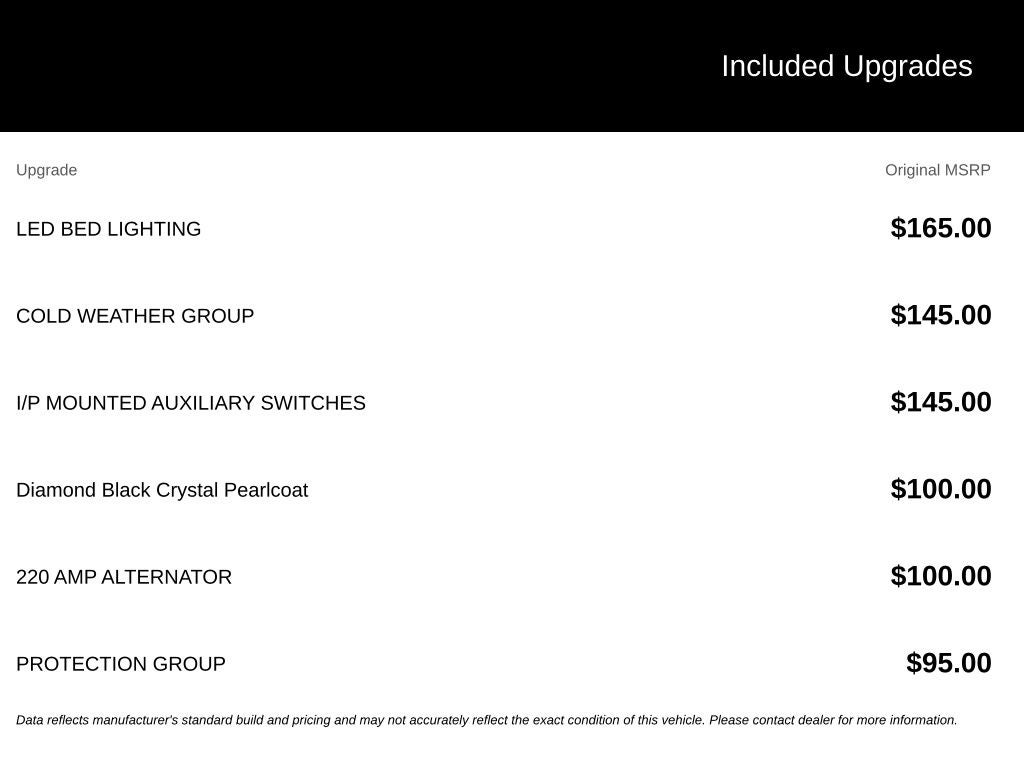Image resolution: width=1024 pixels, height=768 pixels.
Task: Click the LED BED LIGHTING upgrade name
Action: [108, 229]
